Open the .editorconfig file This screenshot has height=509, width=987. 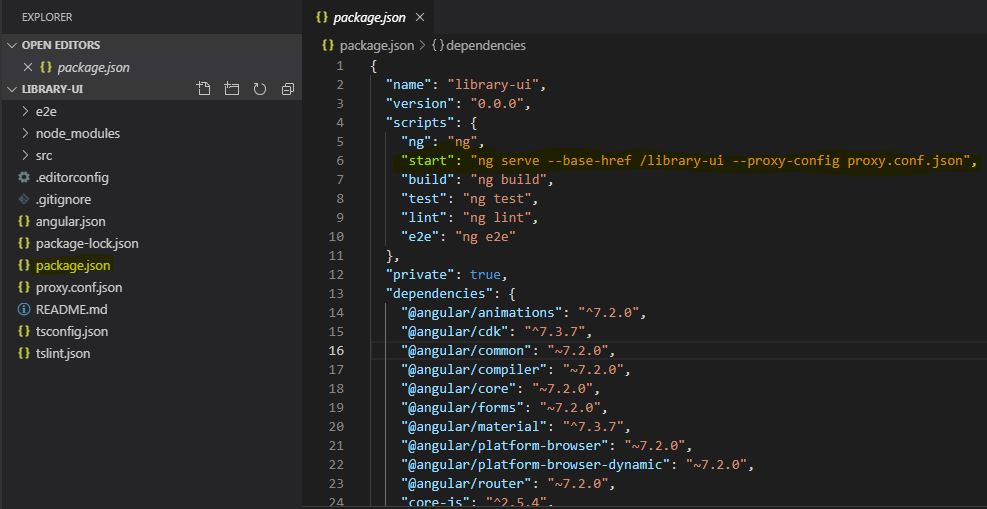(x=72, y=177)
